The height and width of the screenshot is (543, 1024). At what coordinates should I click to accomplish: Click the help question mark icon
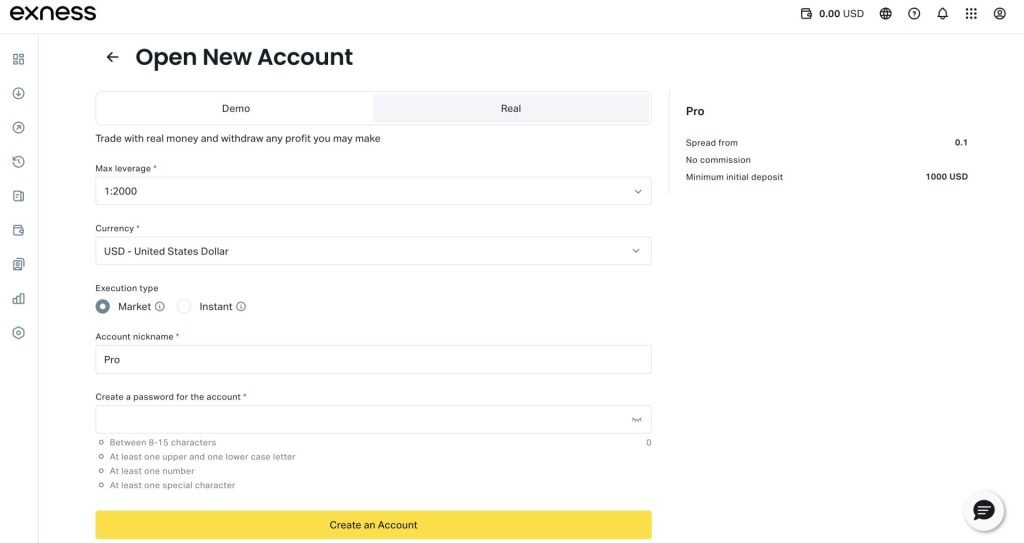tap(914, 14)
